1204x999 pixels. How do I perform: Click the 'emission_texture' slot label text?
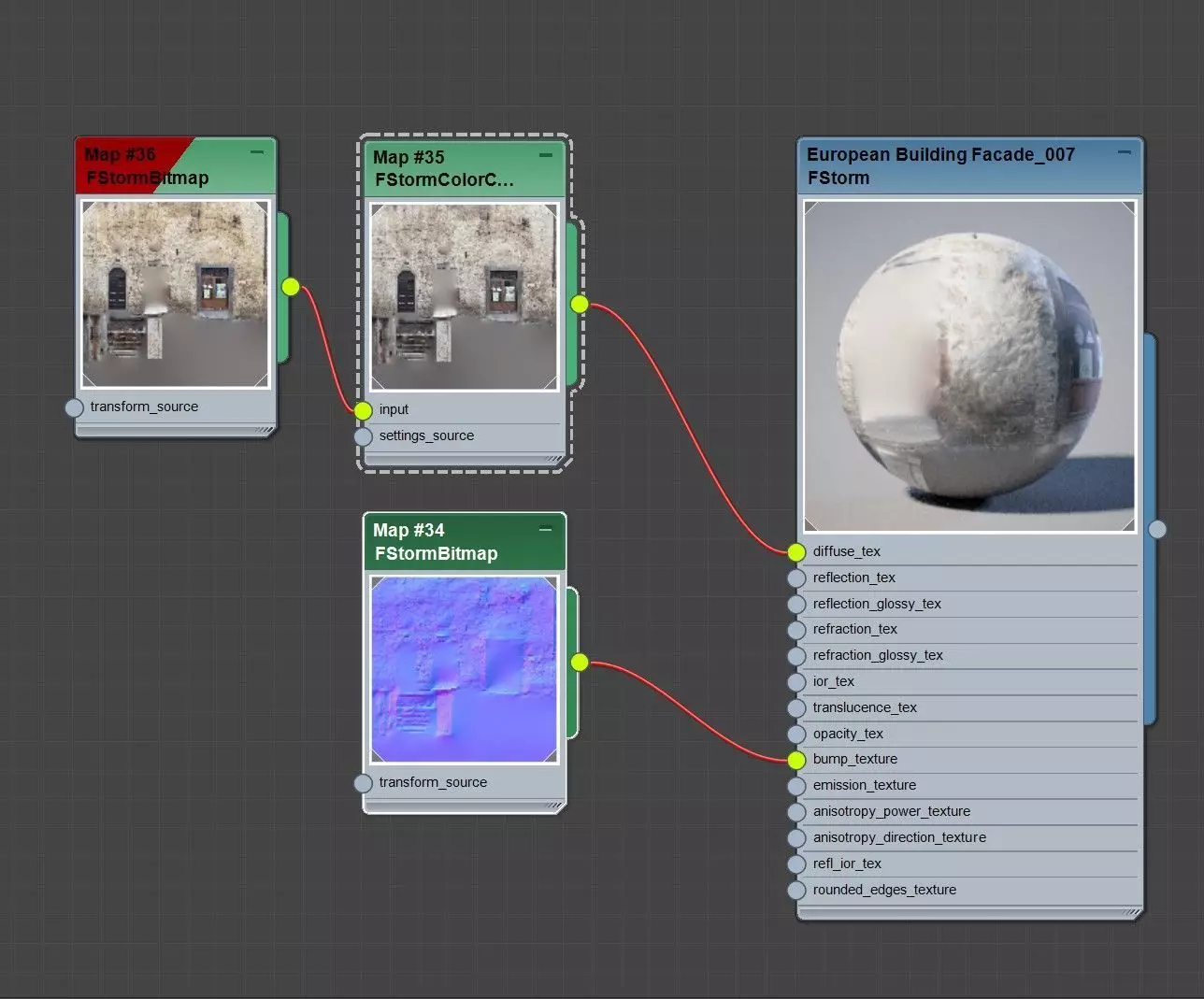[865, 785]
